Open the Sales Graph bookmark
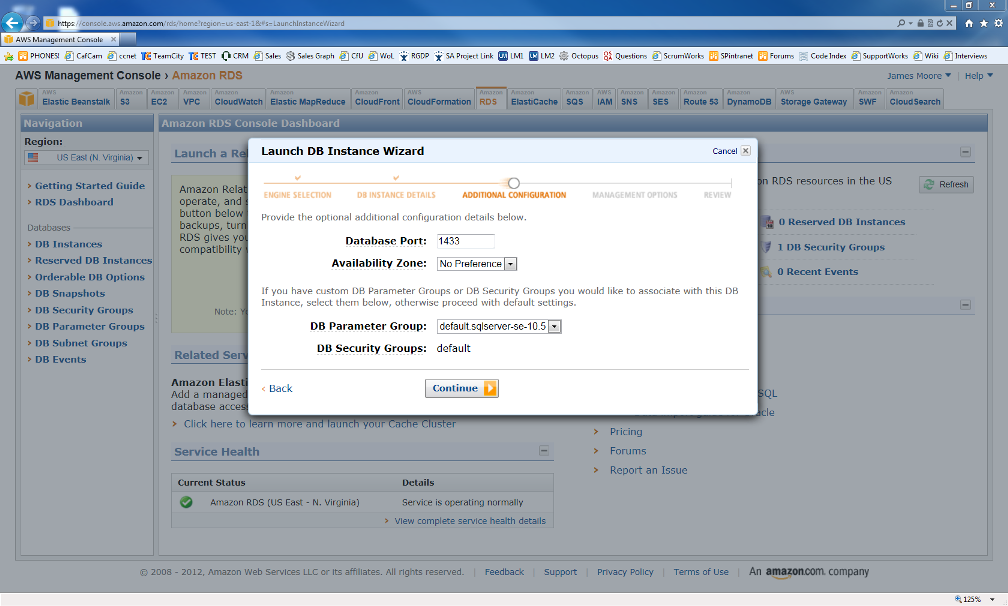This screenshot has height=606, width=1008. [x=310, y=56]
